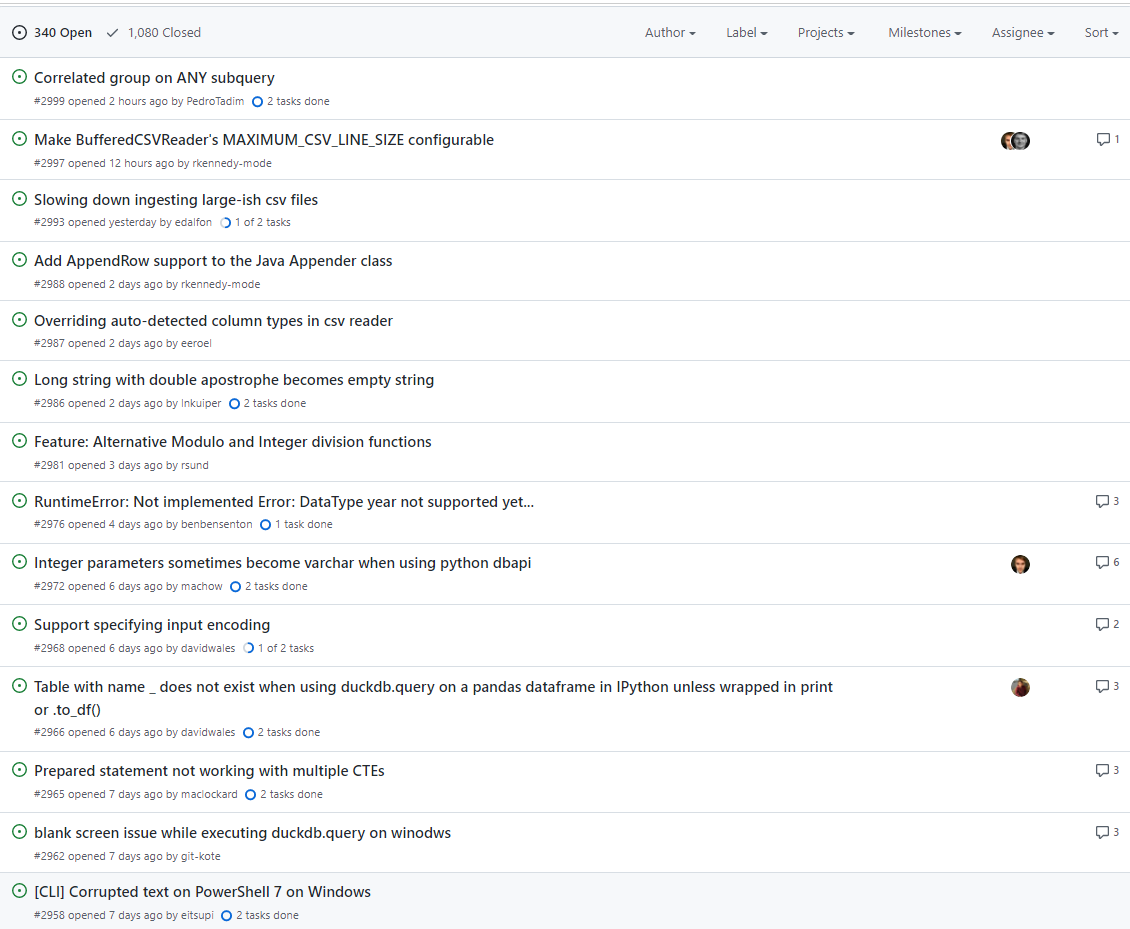The width and height of the screenshot is (1130, 929).
Task: Click the assignee avatar on issue #2972
Action: pyautogui.click(x=1020, y=564)
